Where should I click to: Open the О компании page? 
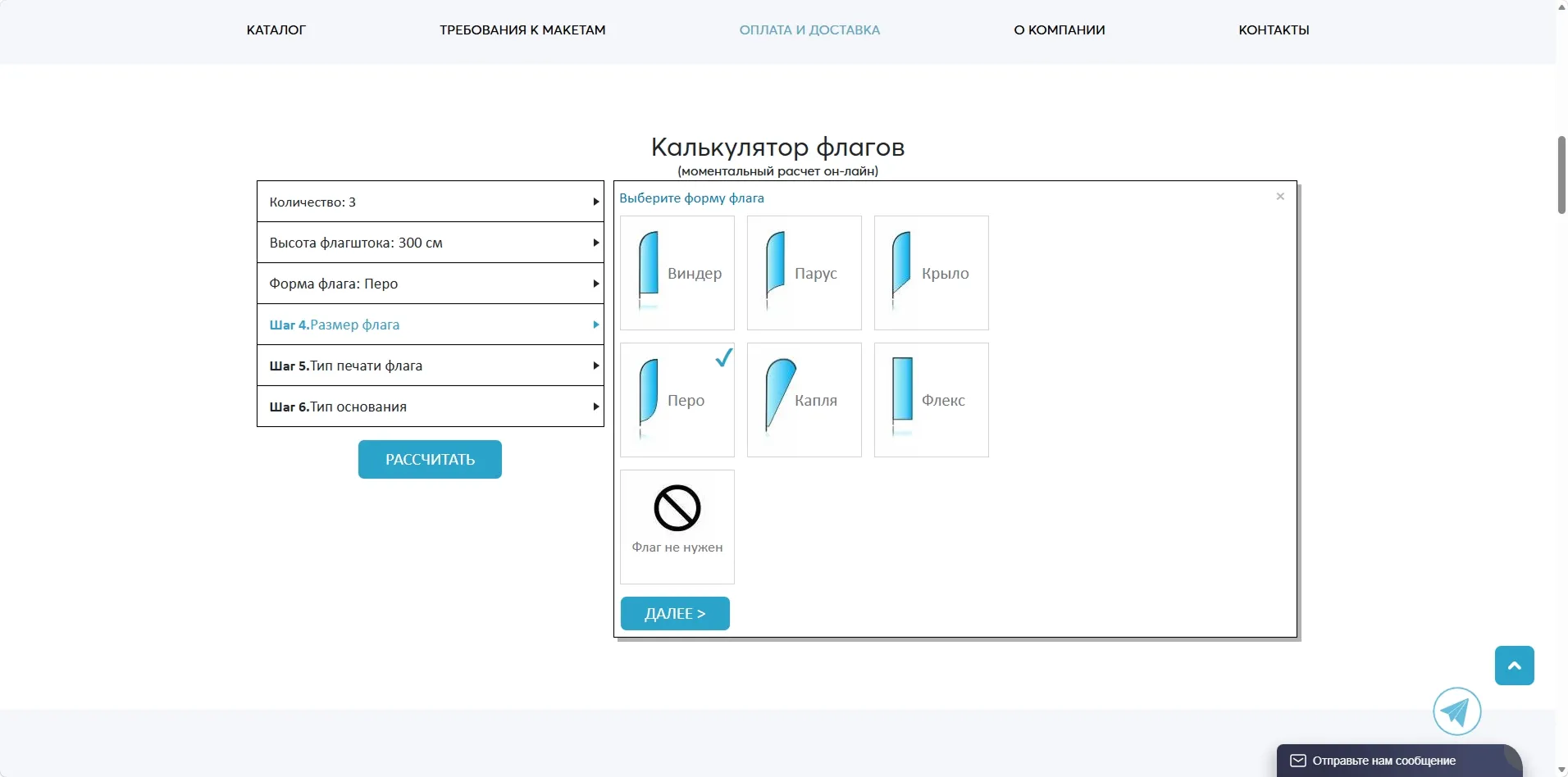click(x=1060, y=30)
